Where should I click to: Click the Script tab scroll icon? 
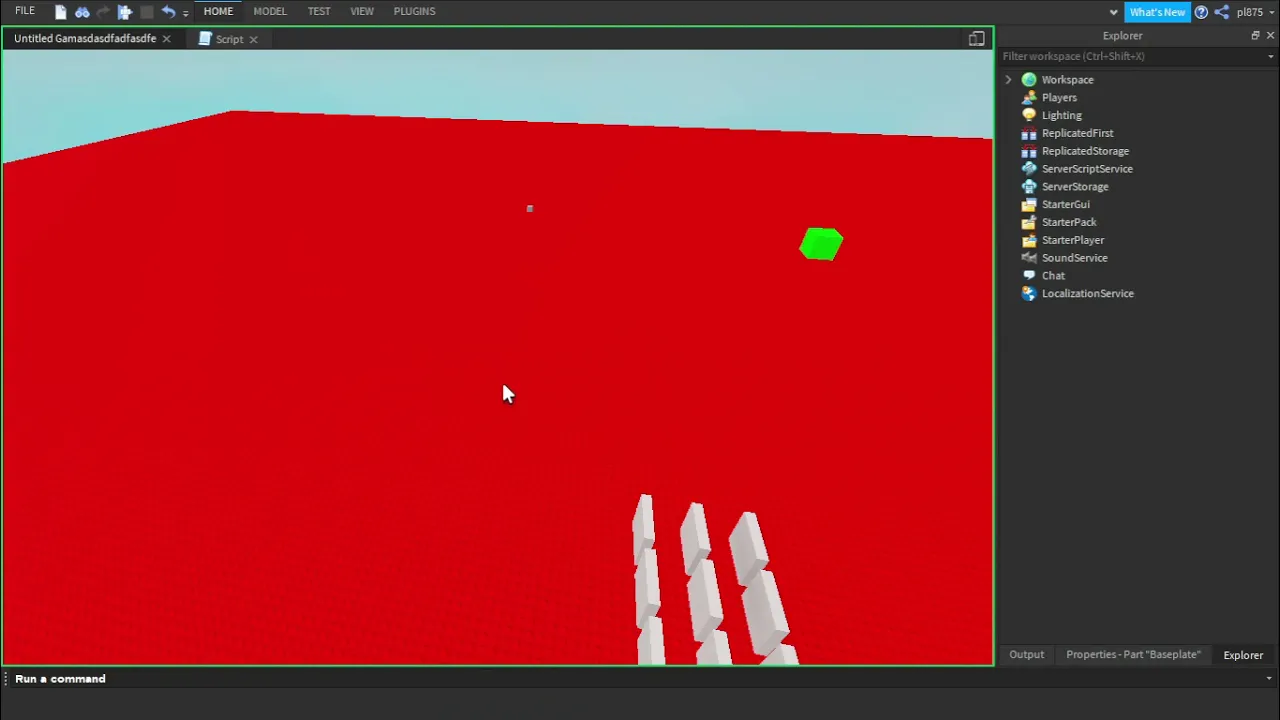[205, 39]
